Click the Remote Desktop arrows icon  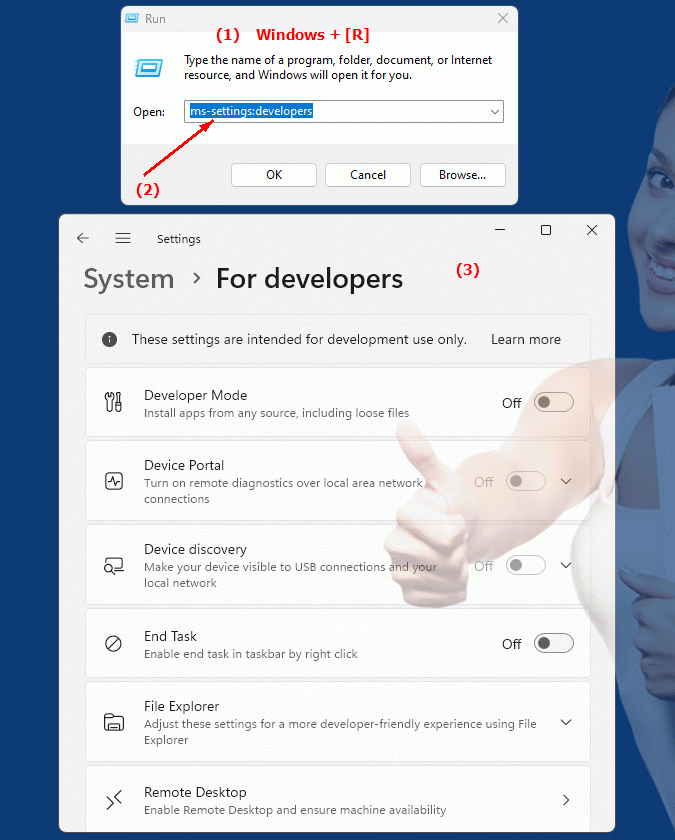[x=114, y=800]
